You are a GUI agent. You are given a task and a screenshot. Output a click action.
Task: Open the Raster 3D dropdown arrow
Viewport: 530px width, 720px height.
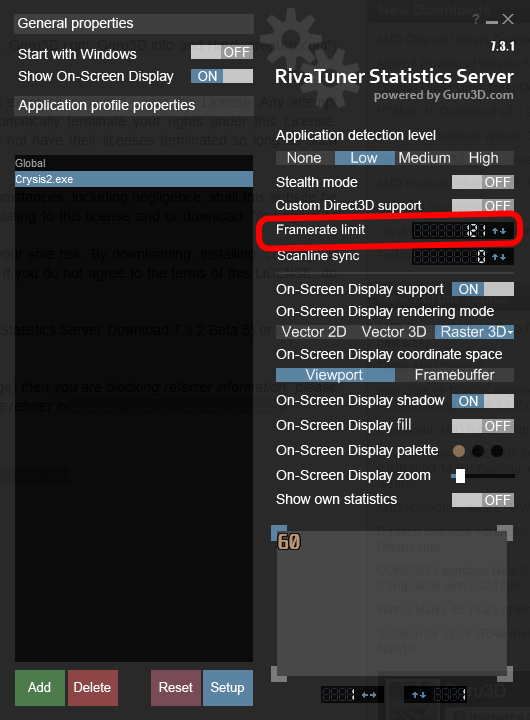point(510,332)
